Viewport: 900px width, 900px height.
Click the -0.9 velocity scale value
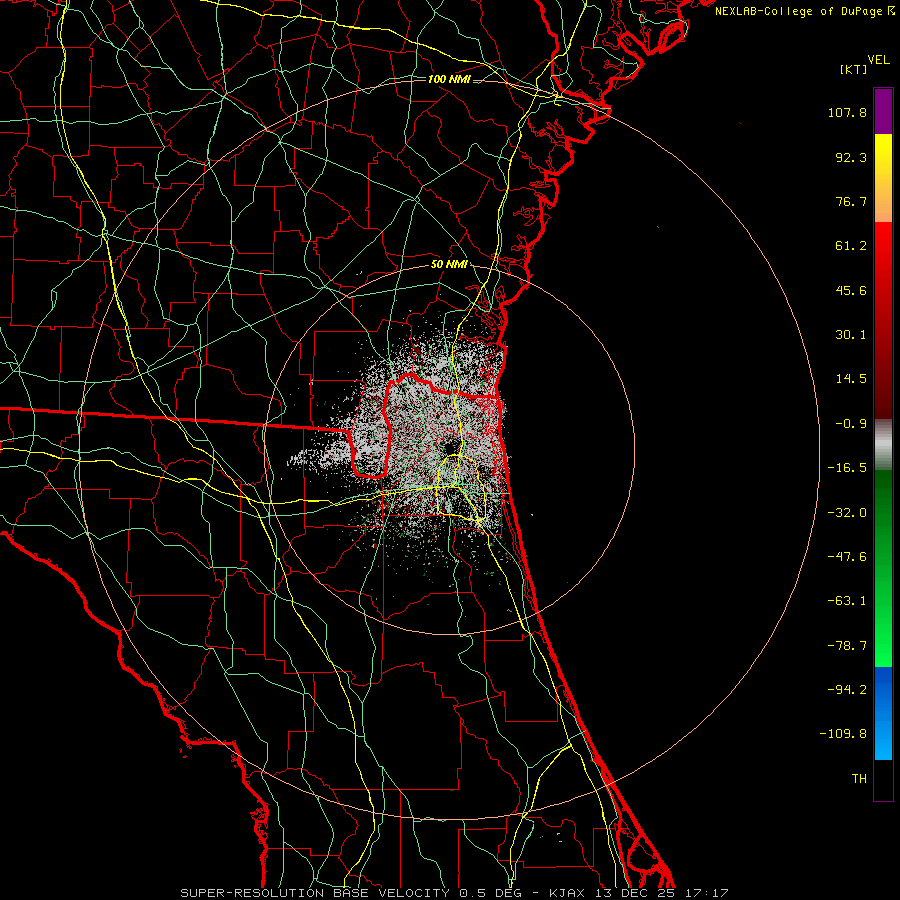tap(851, 424)
